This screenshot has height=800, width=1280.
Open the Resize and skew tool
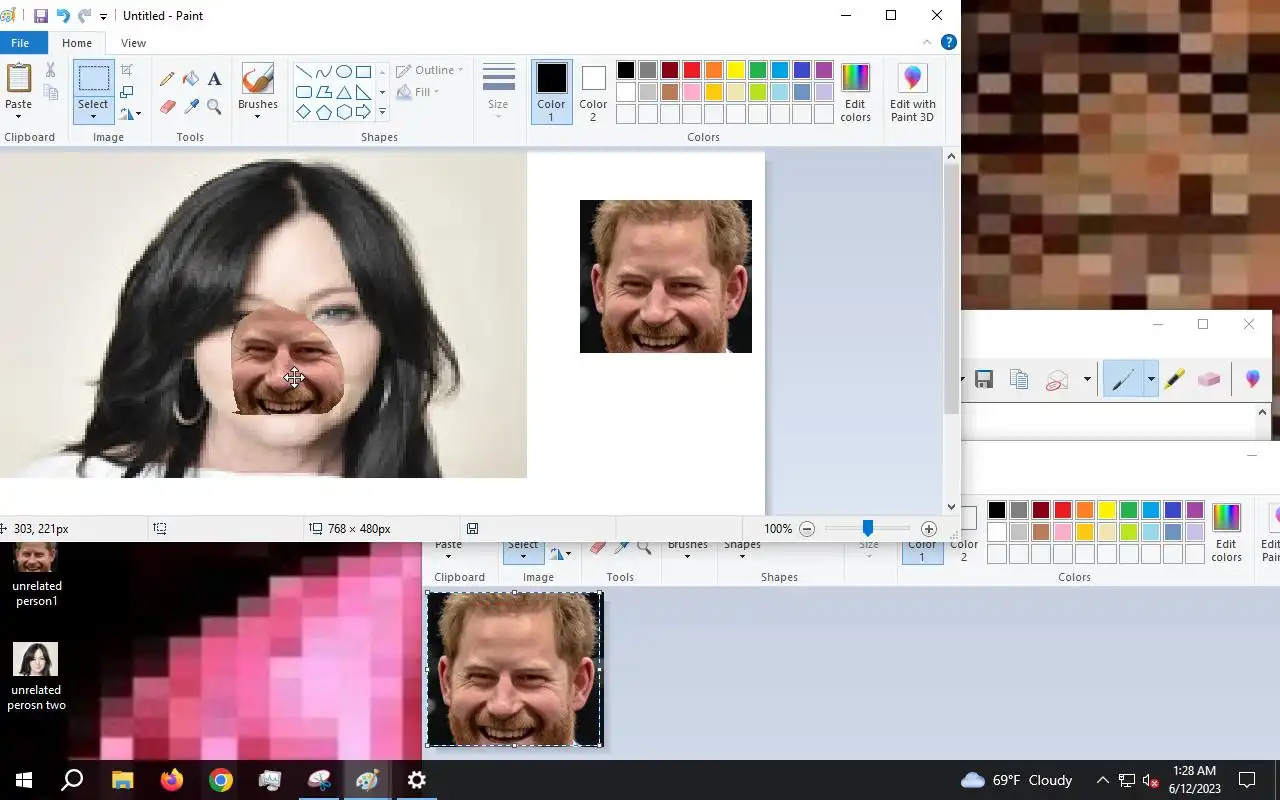point(127,92)
